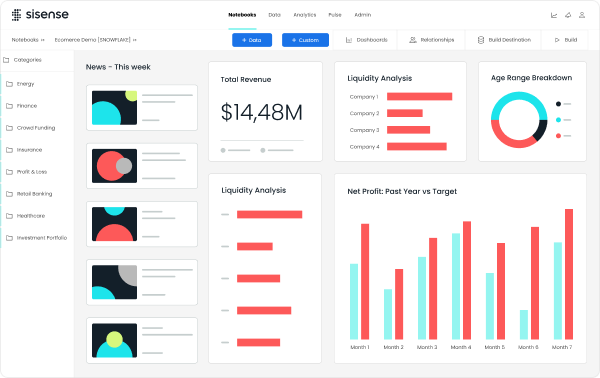This screenshot has height=378, width=600.
Task: Open the Energy folder icon
Action: click(x=10, y=84)
